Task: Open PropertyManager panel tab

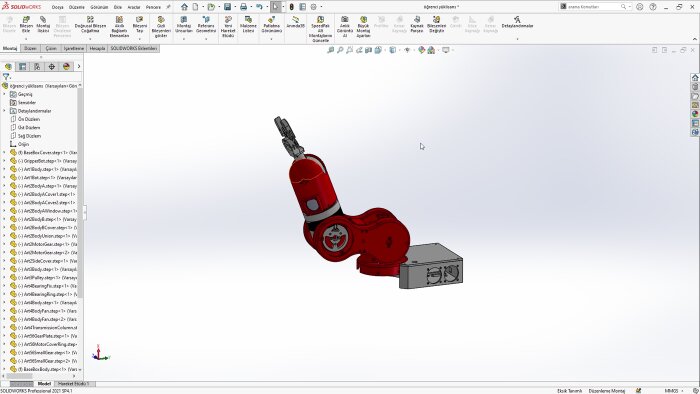Action: [x=22, y=66]
